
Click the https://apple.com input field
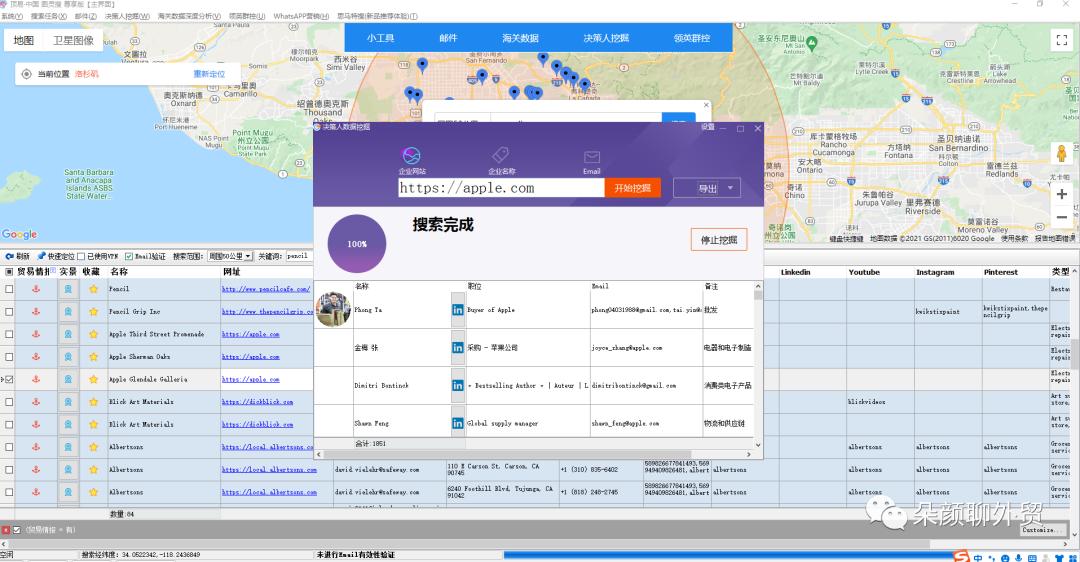pos(501,188)
